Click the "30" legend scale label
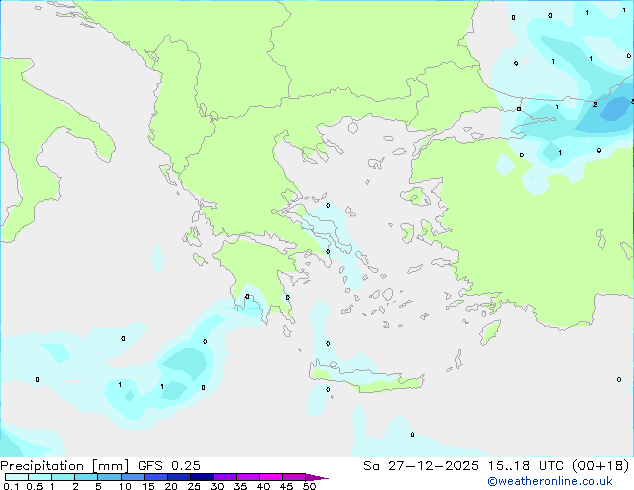This screenshot has height=490, width=634. click(x=217, y=486)
